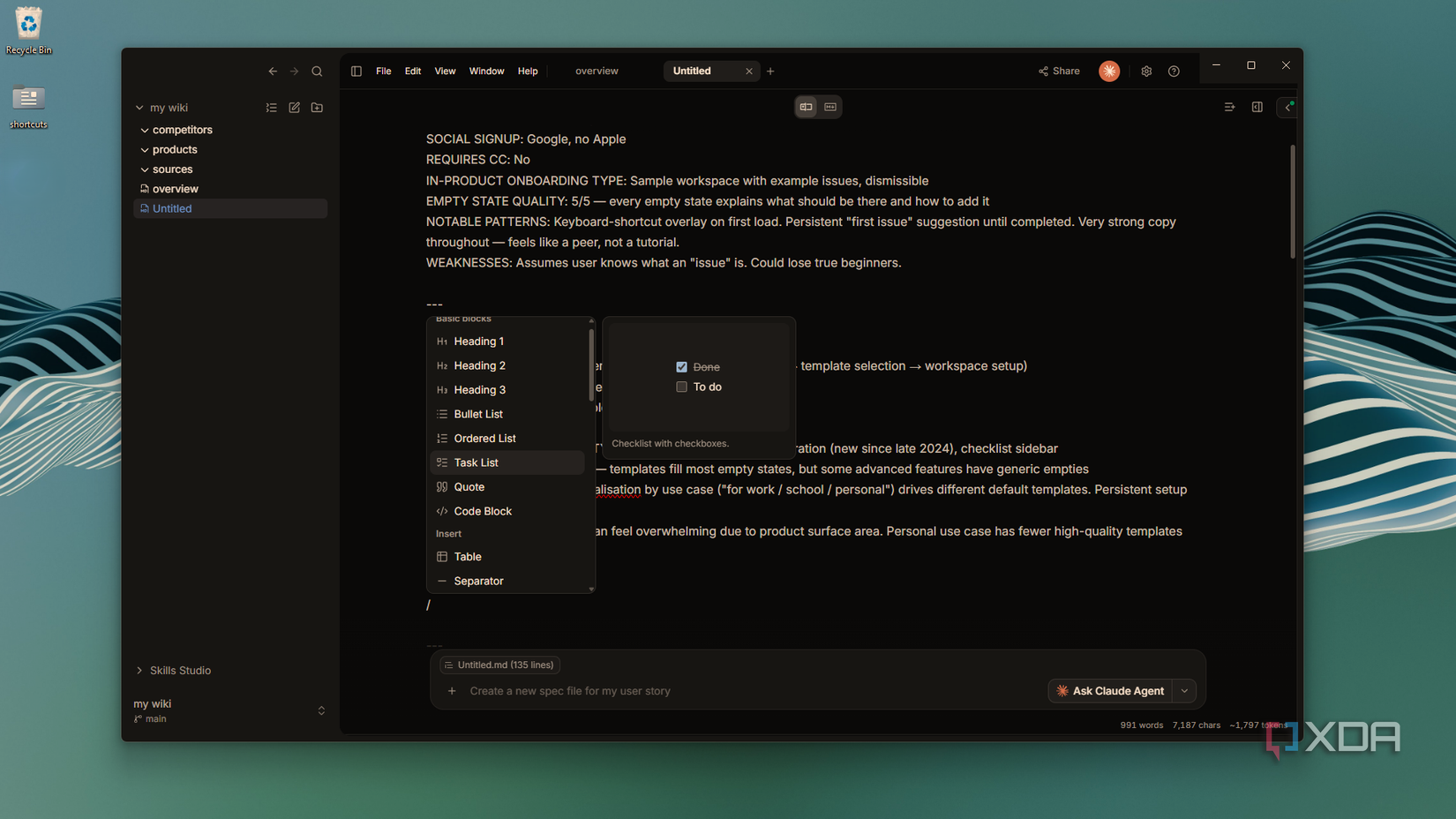Switch to the overview tab
This screenshot has height=819, width=1456.
(597, 71)
